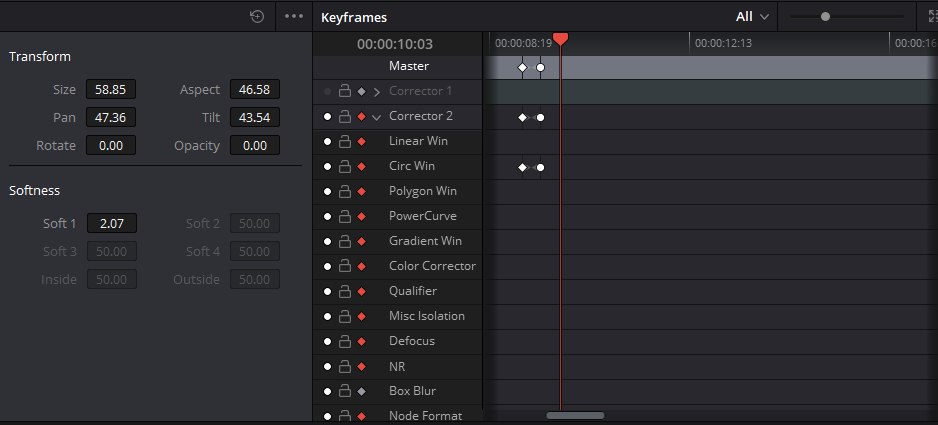938x425 pixels.
Task: Toggle lock icon for Linear Win
Action: tap(344, 141)
